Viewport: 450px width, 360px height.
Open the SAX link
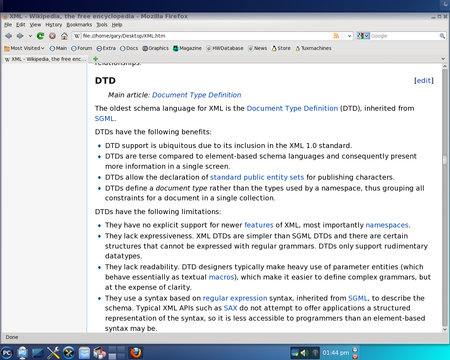point(230,308)
